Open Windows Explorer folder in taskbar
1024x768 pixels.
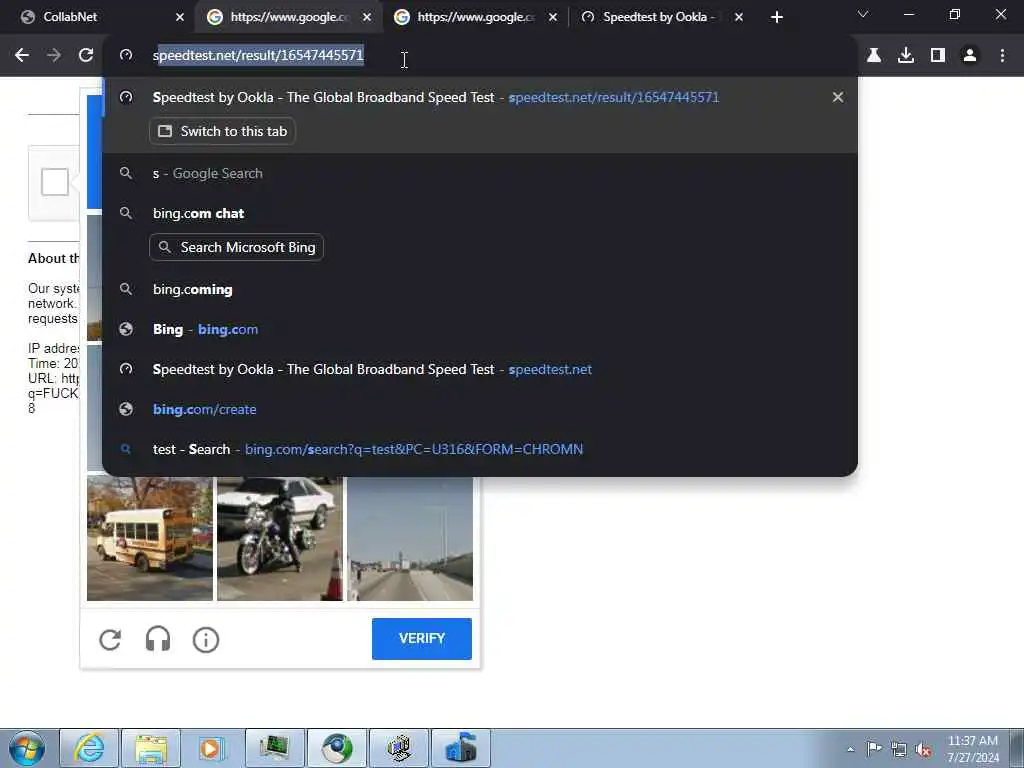[151, 748]
